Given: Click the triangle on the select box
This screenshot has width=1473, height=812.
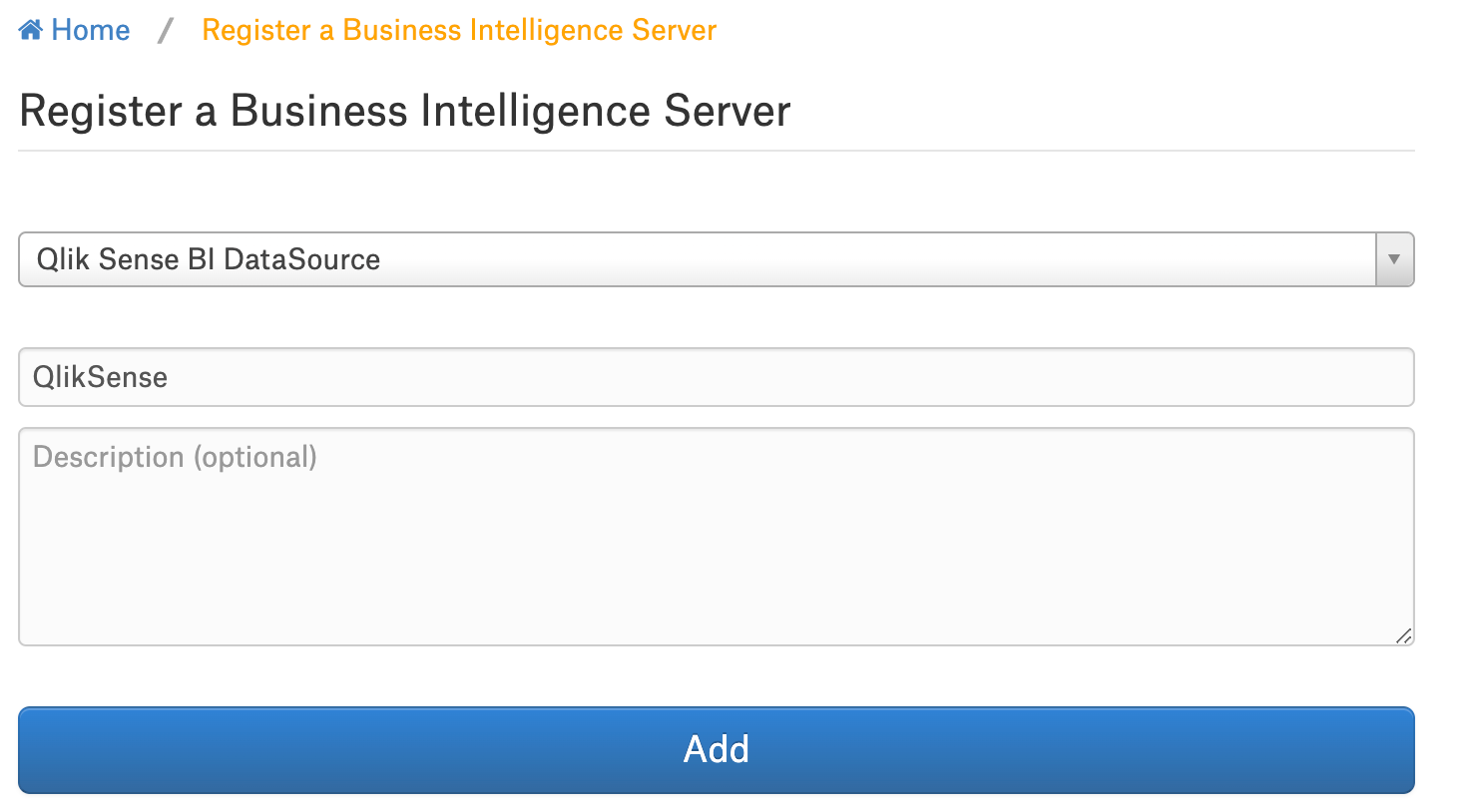Looking at the screenshot, I should point(1394,259).
